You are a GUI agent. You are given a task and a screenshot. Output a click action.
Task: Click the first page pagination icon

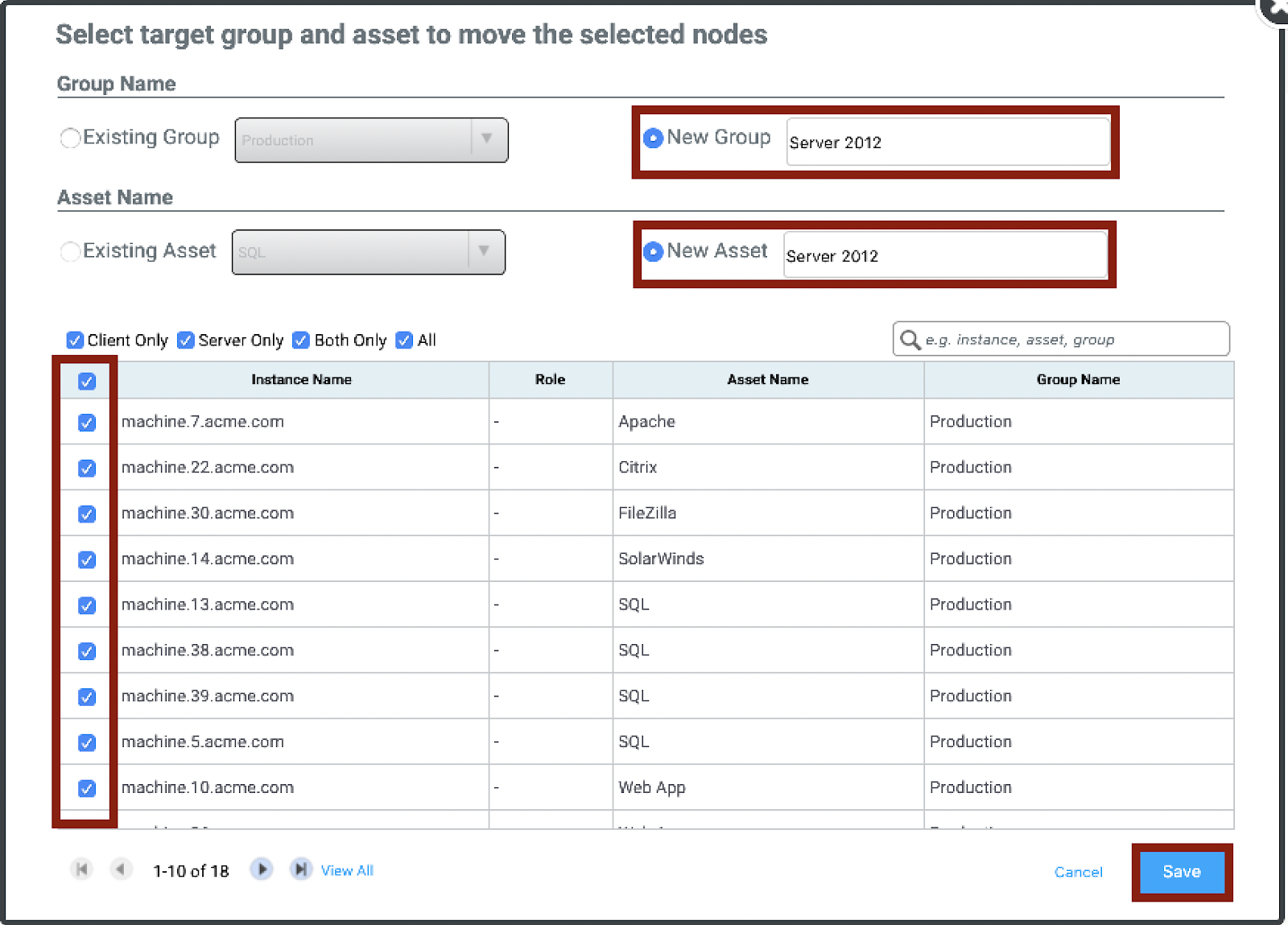tap(81, 869)
